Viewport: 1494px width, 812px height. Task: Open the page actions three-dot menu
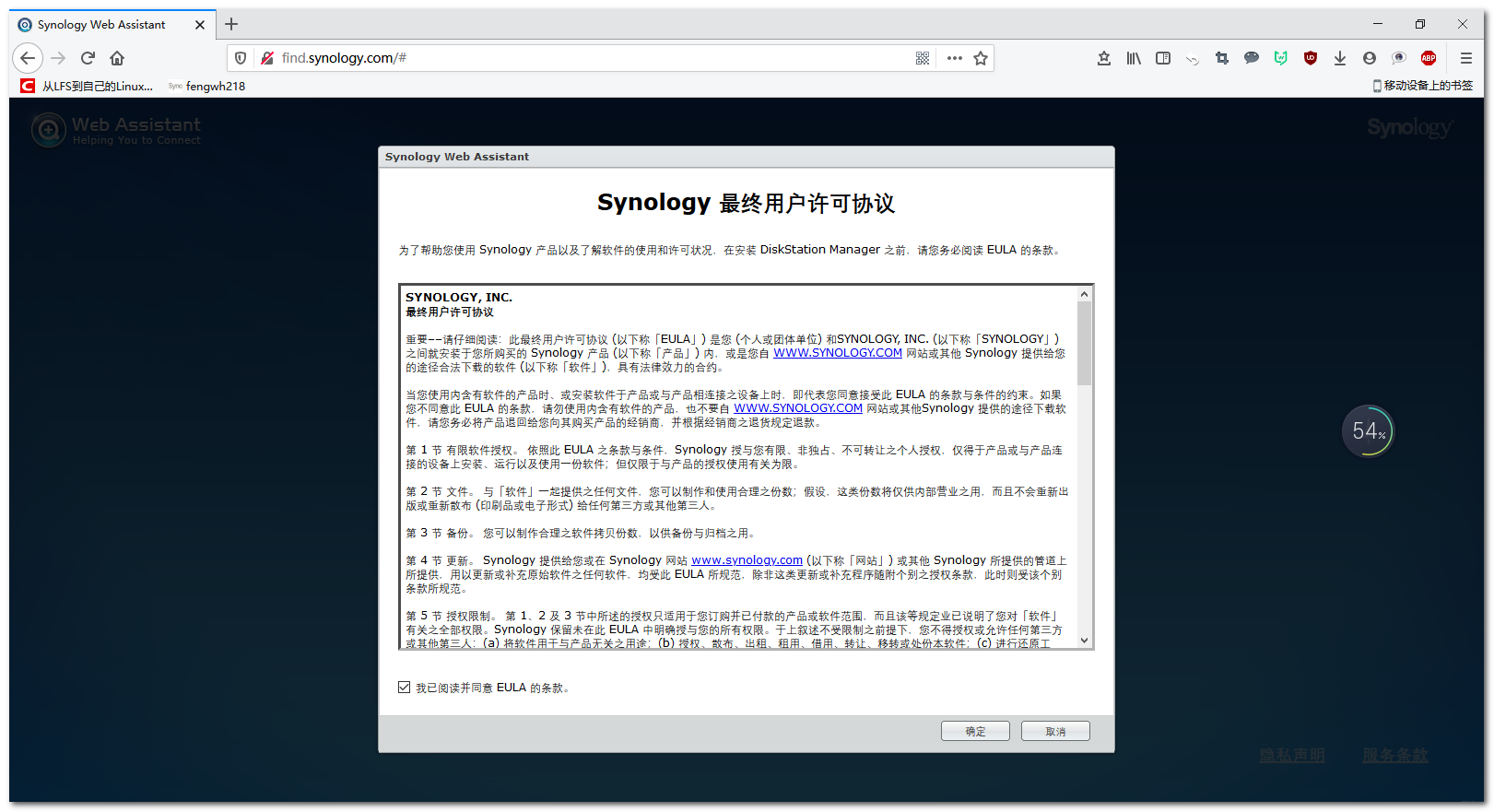pos(955,58)
